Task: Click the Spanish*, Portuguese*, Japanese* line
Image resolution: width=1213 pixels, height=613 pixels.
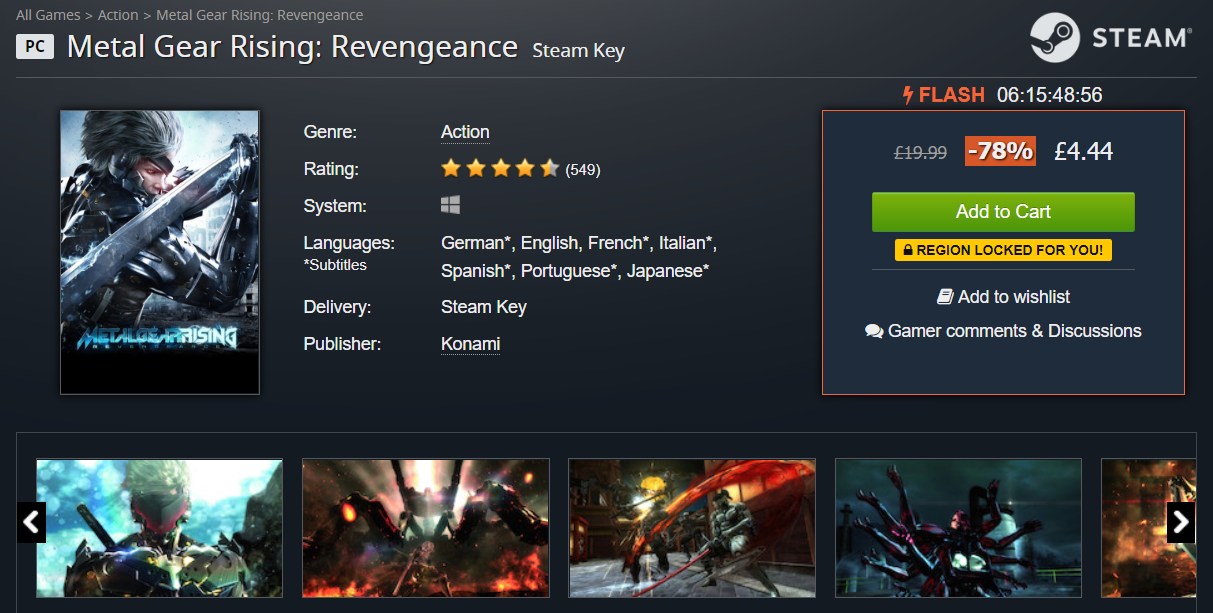Action: (x=575, y=271)
